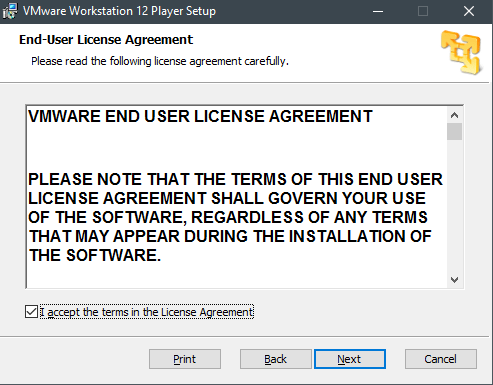Click the installer icon in the title bar
The height and width of the screenshot is (385, 493).
[x=10, y=11]
